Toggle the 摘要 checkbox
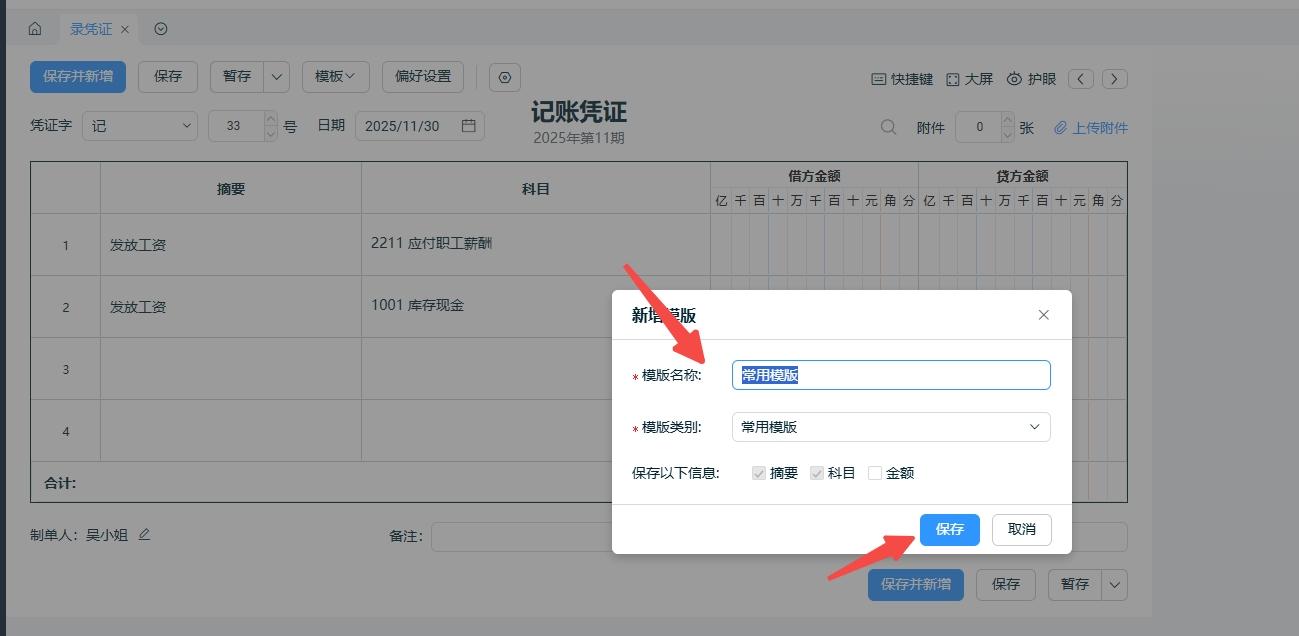This screenshot has height=636, width=1299. coord(759,473)
